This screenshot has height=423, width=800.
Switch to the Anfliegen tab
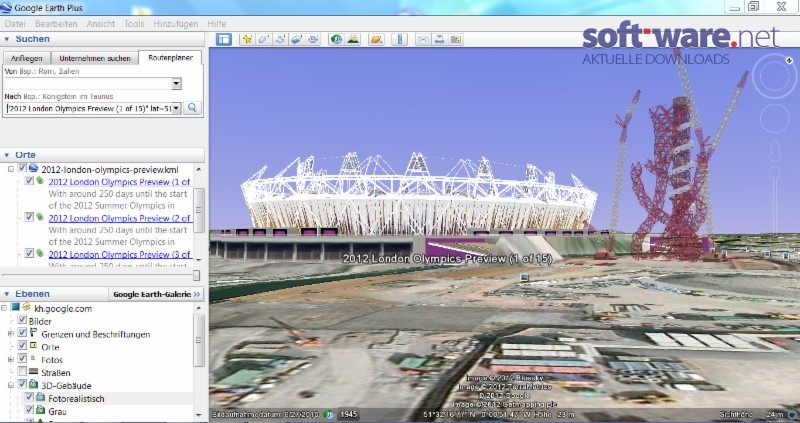click(x=27, y=58)
